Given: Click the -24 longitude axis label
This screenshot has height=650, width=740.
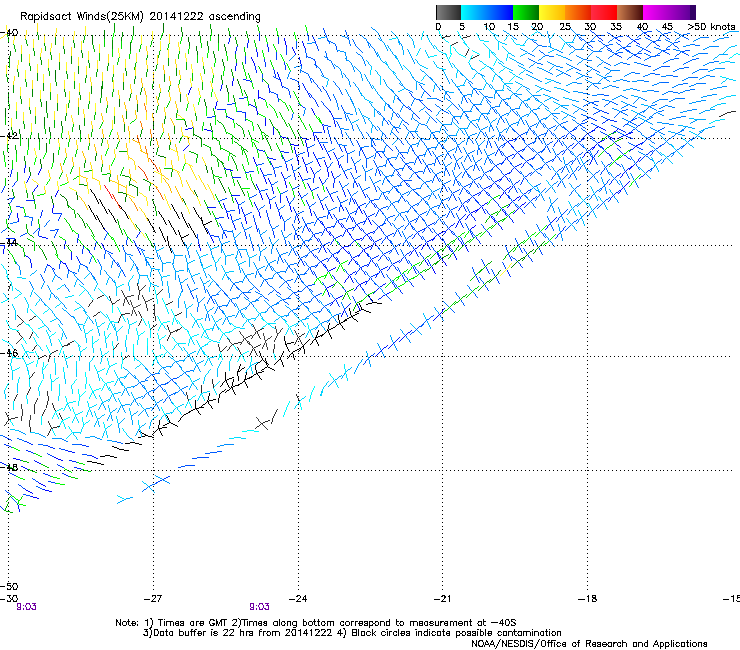Looking at the screenshot, I should pyautogui.click(x=298, y=599).
